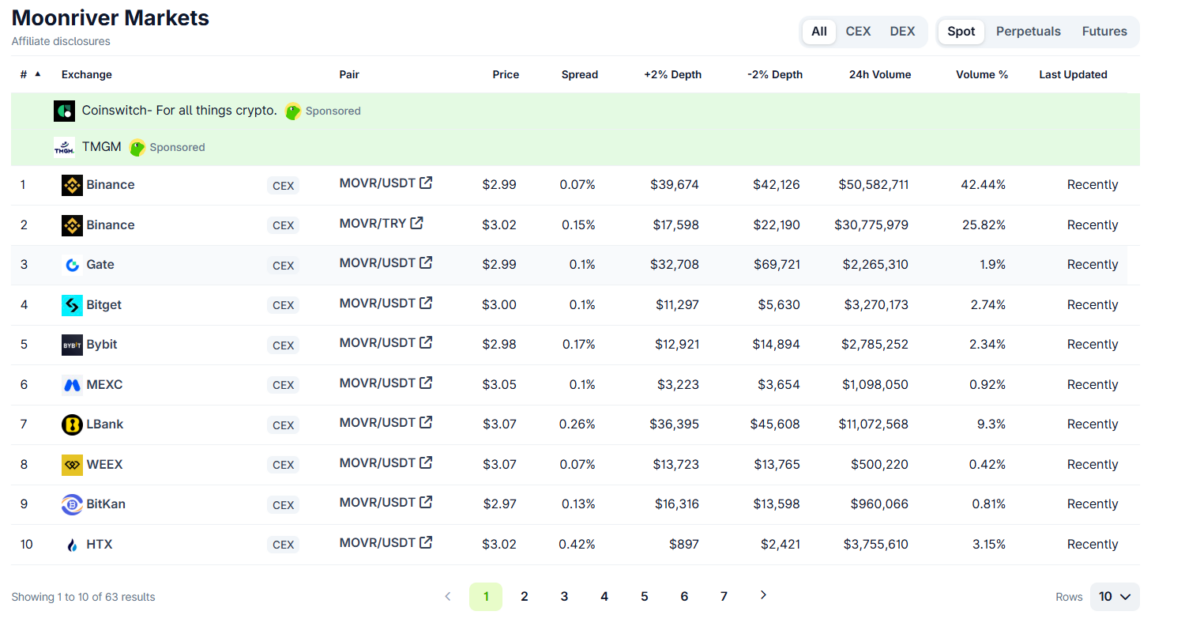Switch to the CEX filter
Viewport: 1200px width, 630px height.
tap(858, 31)
